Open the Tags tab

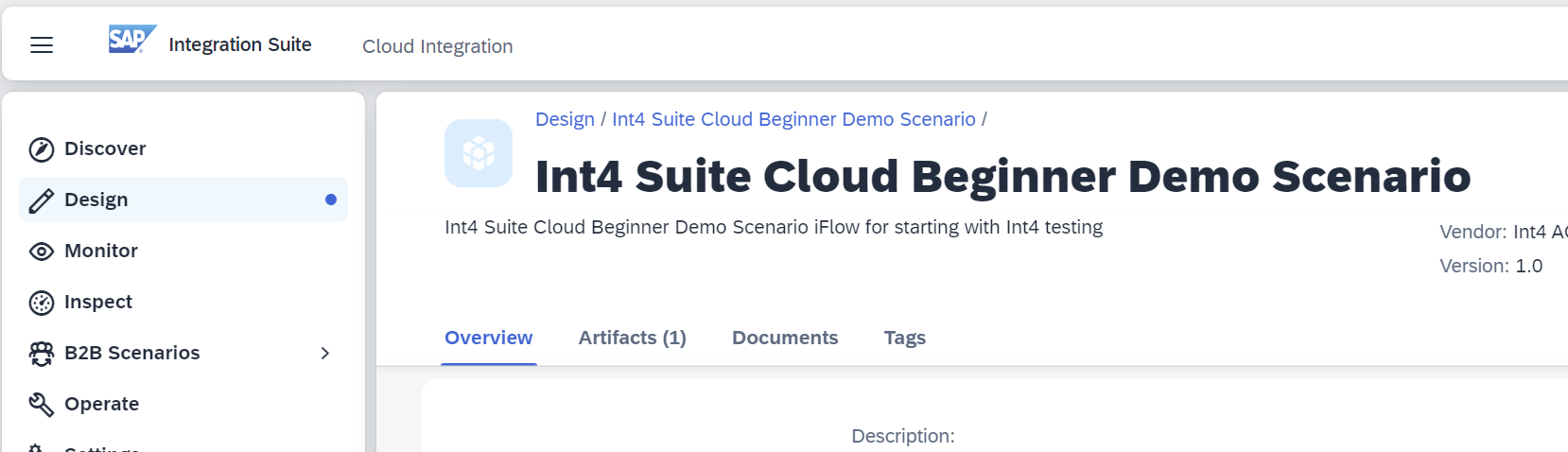pos(905,338)
